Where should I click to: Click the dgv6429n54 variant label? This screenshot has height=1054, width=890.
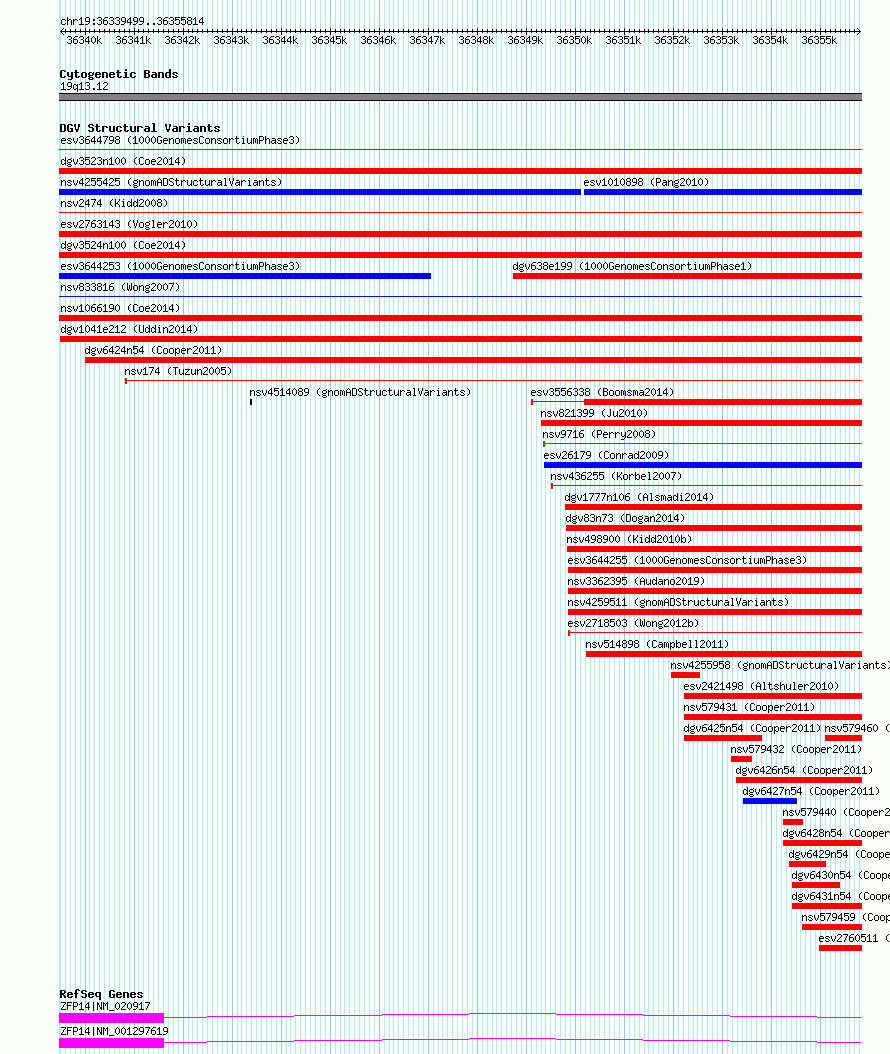pyautogui.click(x=838, y=854)
